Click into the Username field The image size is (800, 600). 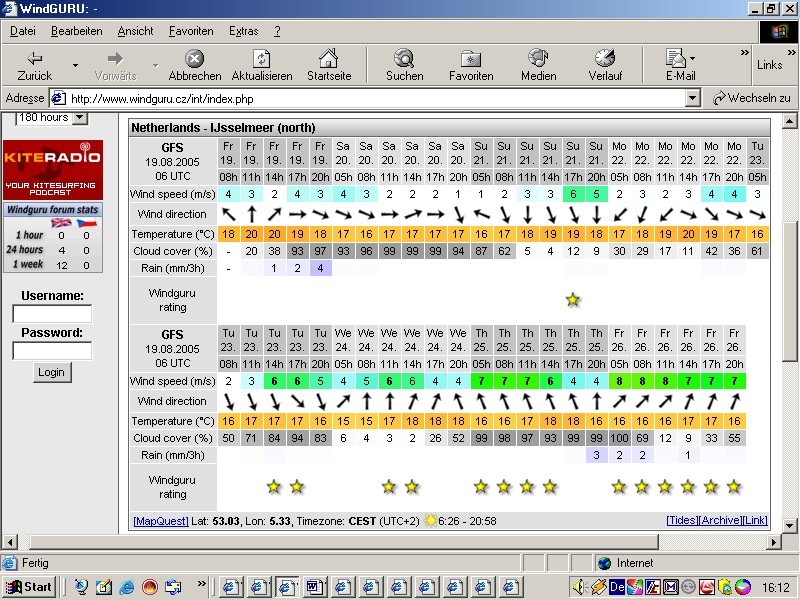coord(52,314)
